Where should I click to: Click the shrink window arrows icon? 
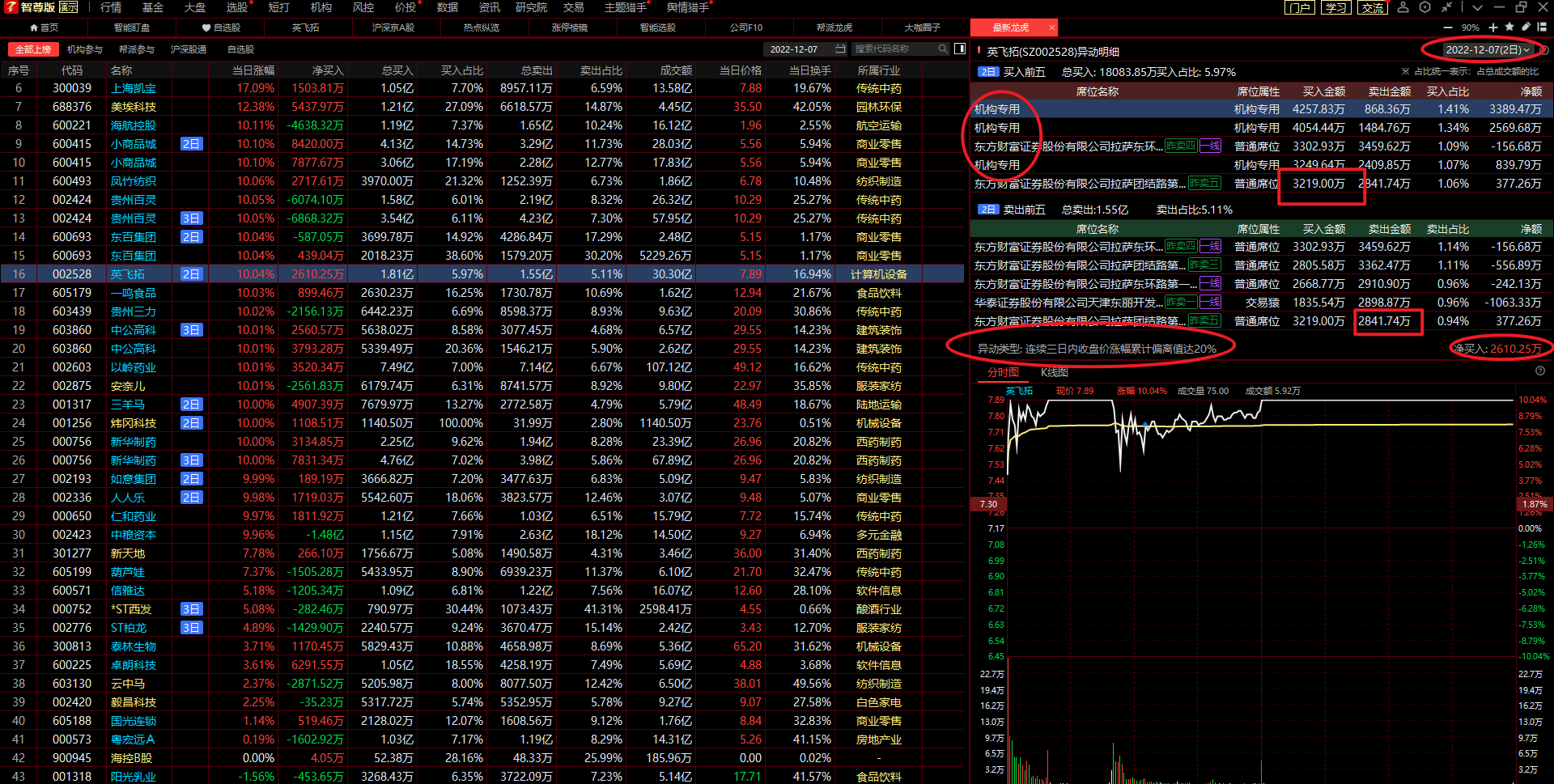(1446, 7)
